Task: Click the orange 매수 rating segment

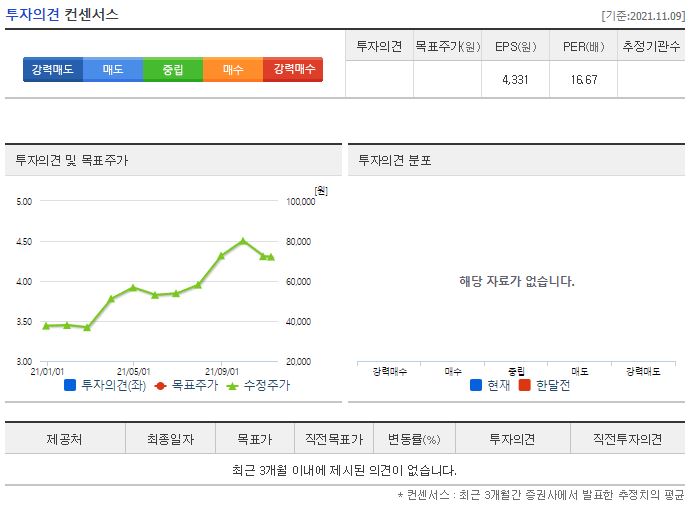Action: pos(233,69)
